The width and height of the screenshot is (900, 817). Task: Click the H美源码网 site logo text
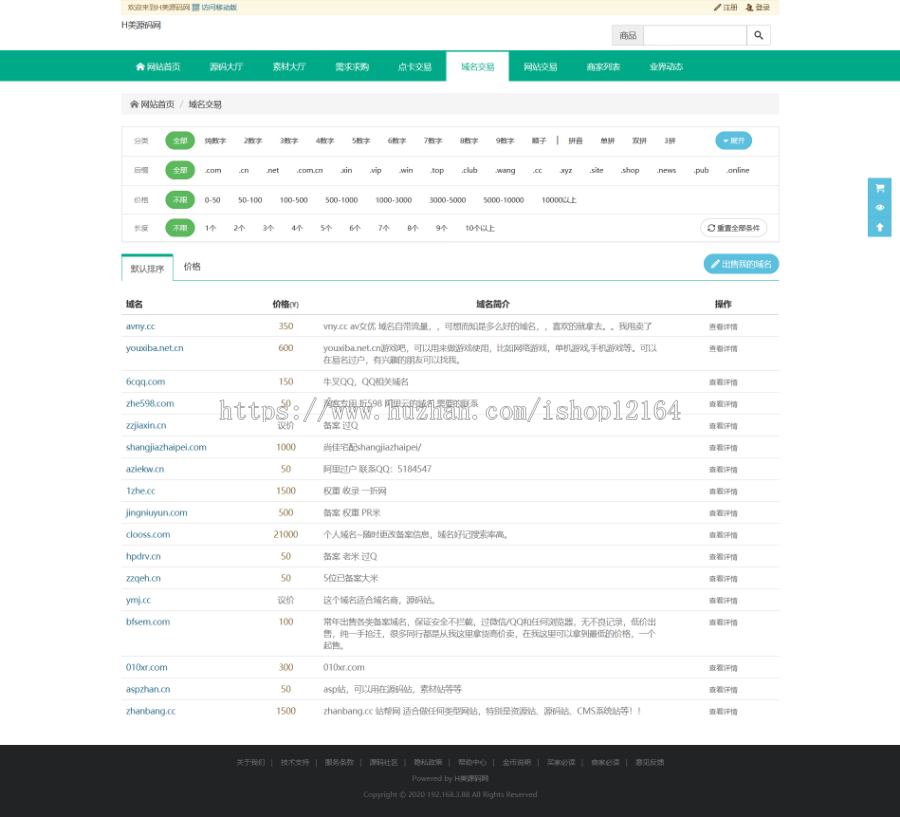(x=141, y=25)
